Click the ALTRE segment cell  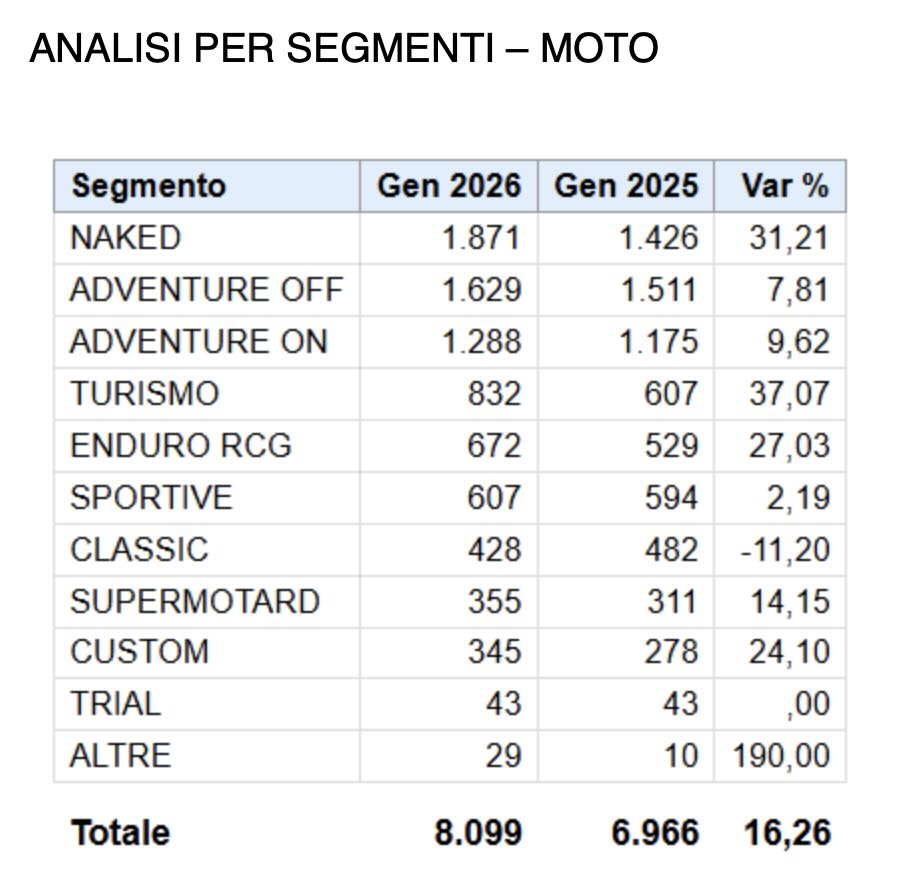pyautogui.click(x=120, y=756)
